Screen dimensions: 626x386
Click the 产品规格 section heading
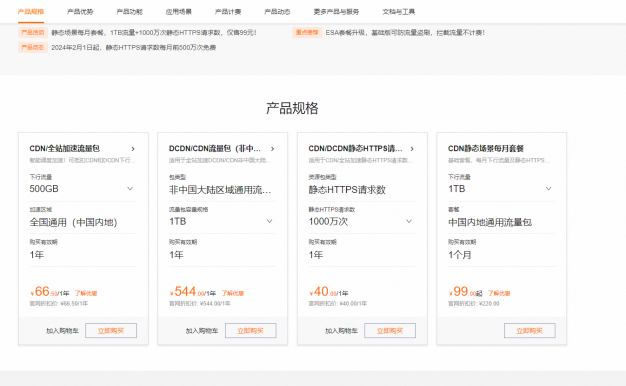pyautogui.click(x=292, y=108)
